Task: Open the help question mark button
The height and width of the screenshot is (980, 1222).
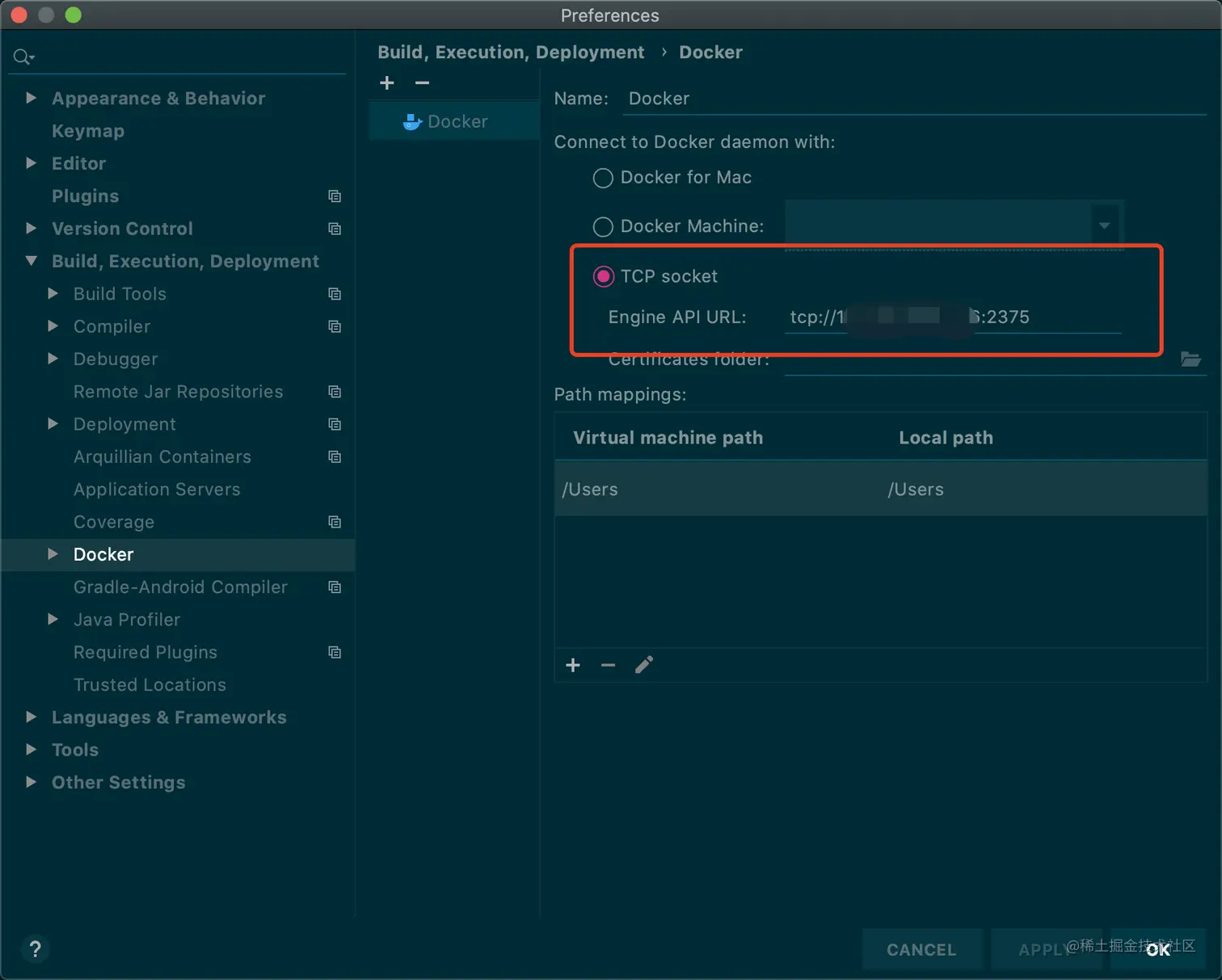Action: [35, 948]
